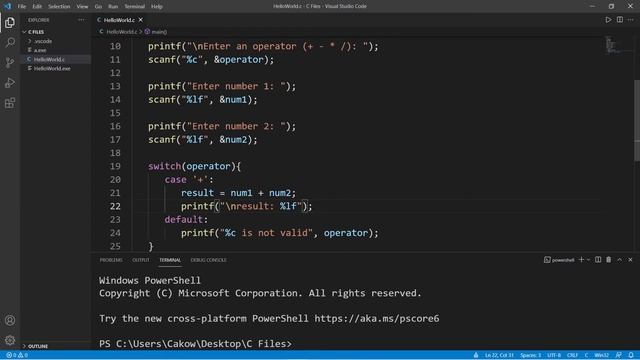Viewport: 640px width, 360px height.
Task: Maximize the panel with up chevron
Action: pos(620,260)
